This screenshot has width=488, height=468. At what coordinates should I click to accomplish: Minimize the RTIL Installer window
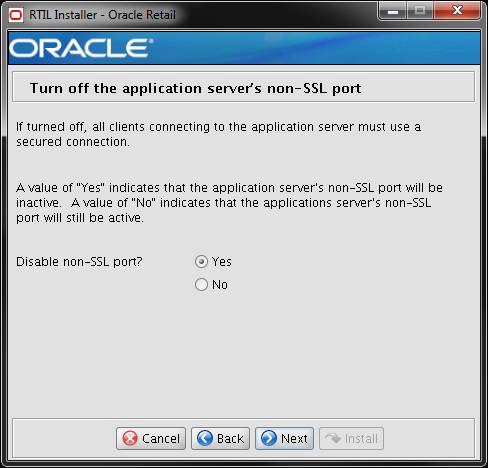tap(393, 11)
